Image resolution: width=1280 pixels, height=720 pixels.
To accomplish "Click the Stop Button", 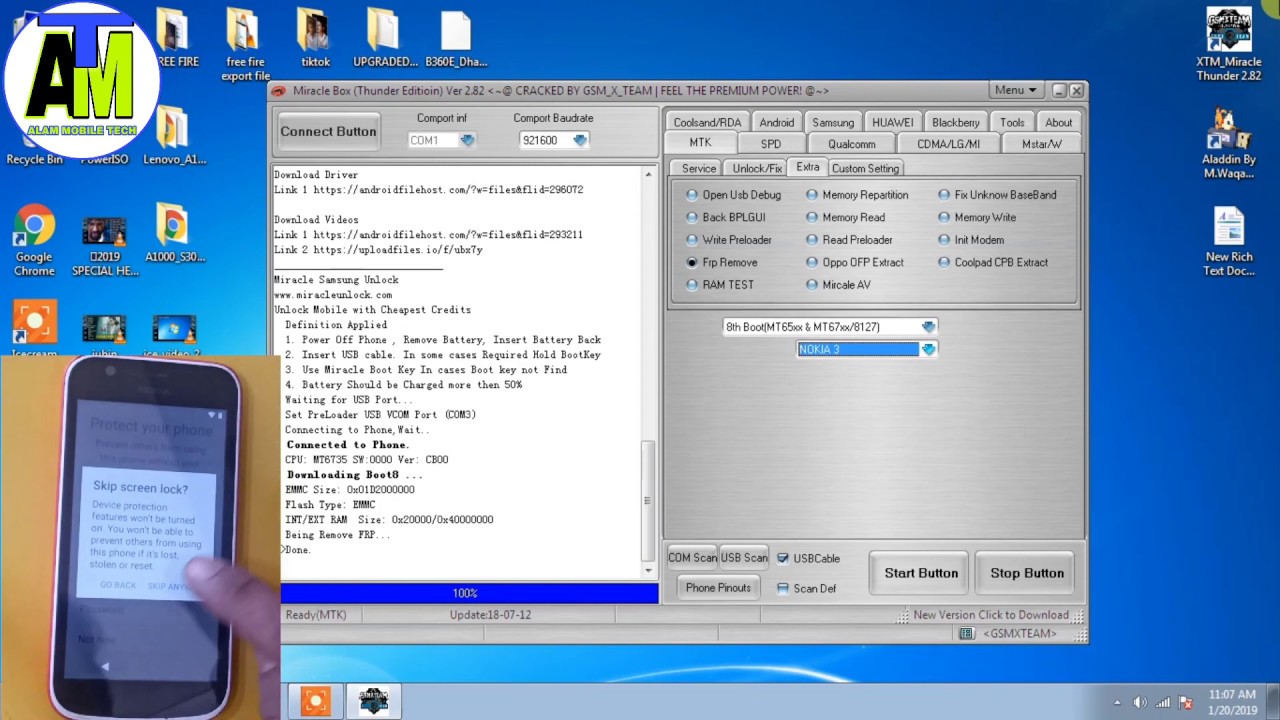I will (1027, 573).
